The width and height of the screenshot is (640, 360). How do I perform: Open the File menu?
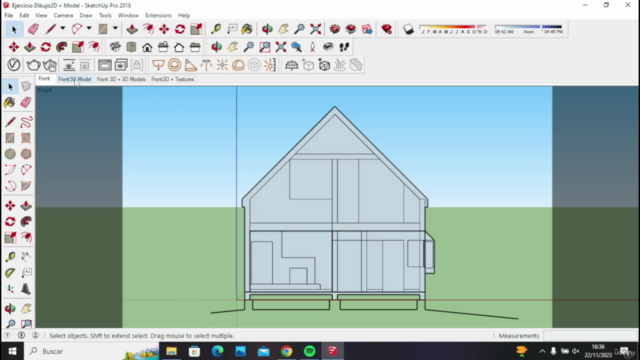pos(9,16)
